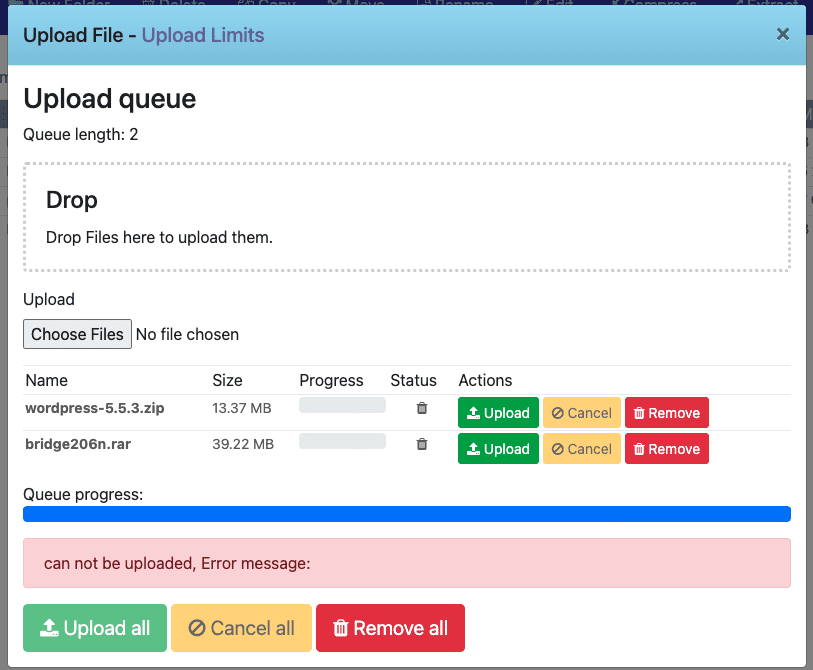Remove wordpress-5.5.3.zip from the queue
This screenshot has height=670, width=813.
point(666,413)
